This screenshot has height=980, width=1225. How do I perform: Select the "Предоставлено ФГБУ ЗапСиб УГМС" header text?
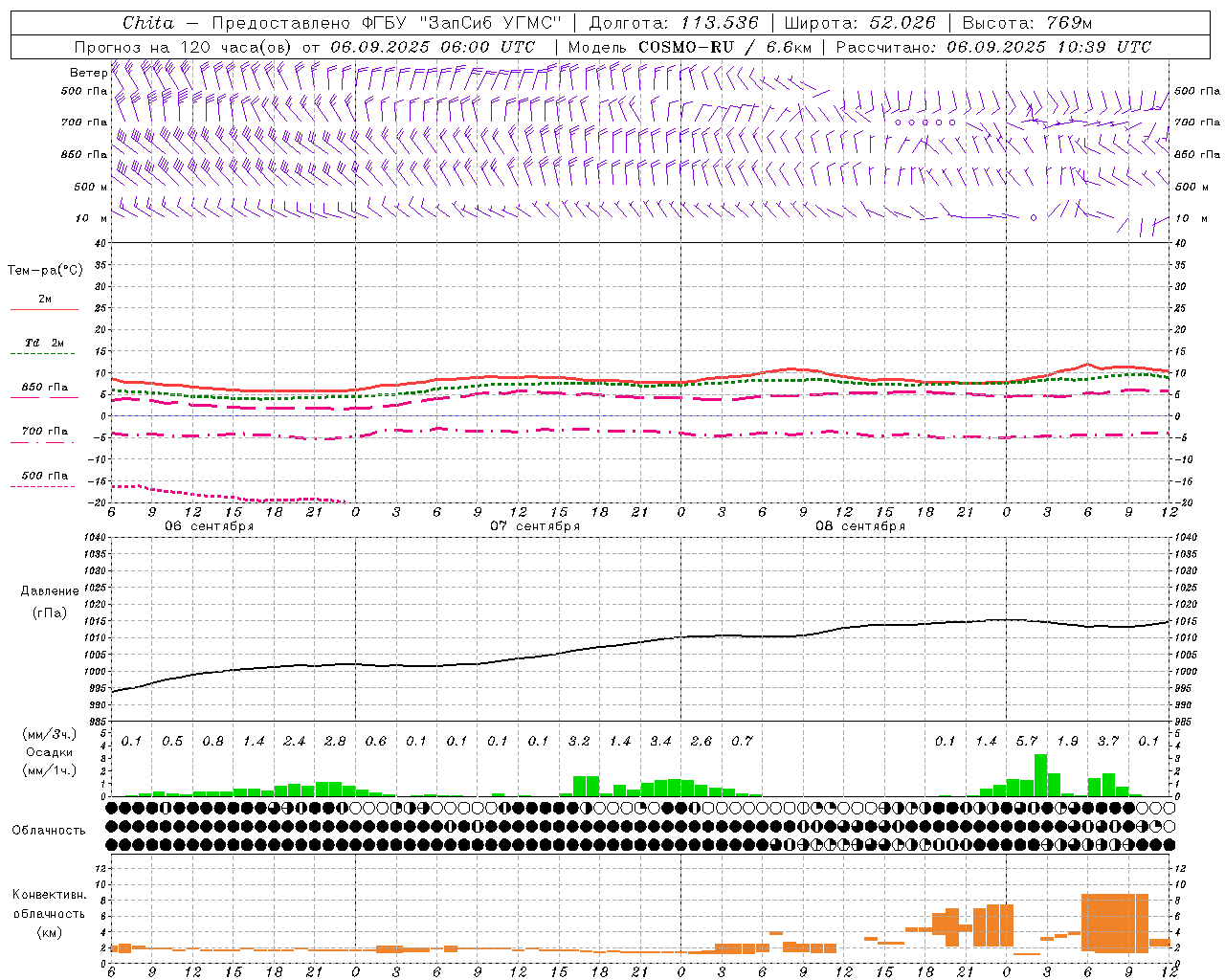[386, 23]
